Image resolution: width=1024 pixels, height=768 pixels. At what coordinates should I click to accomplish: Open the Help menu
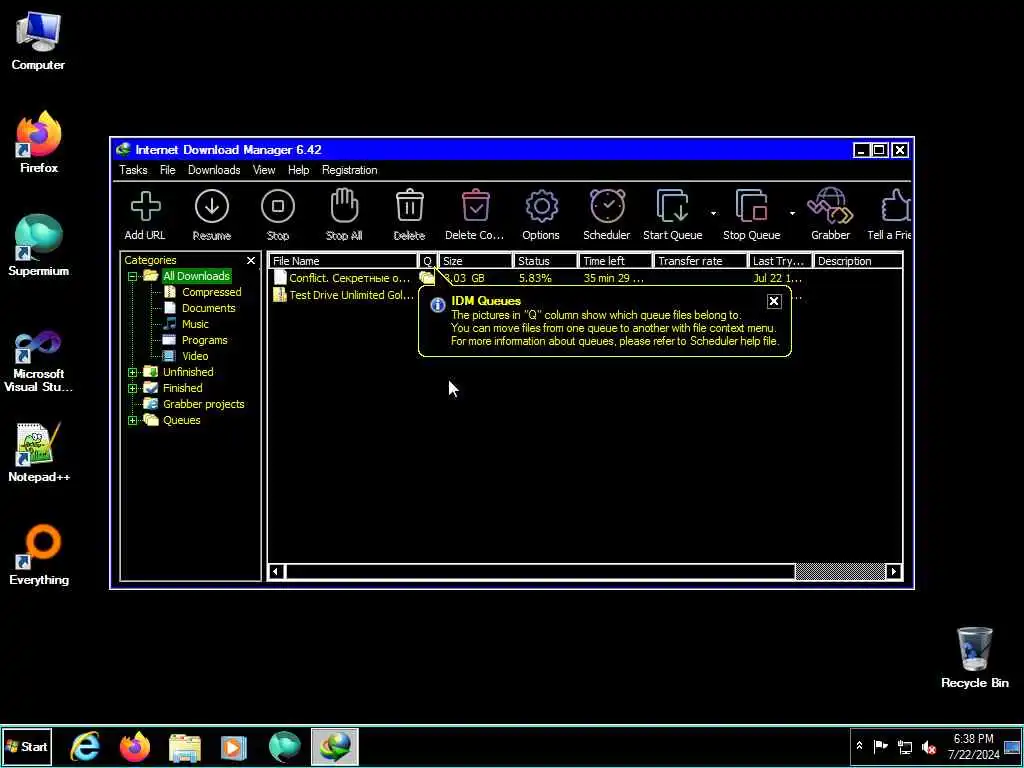coord(298,170)
